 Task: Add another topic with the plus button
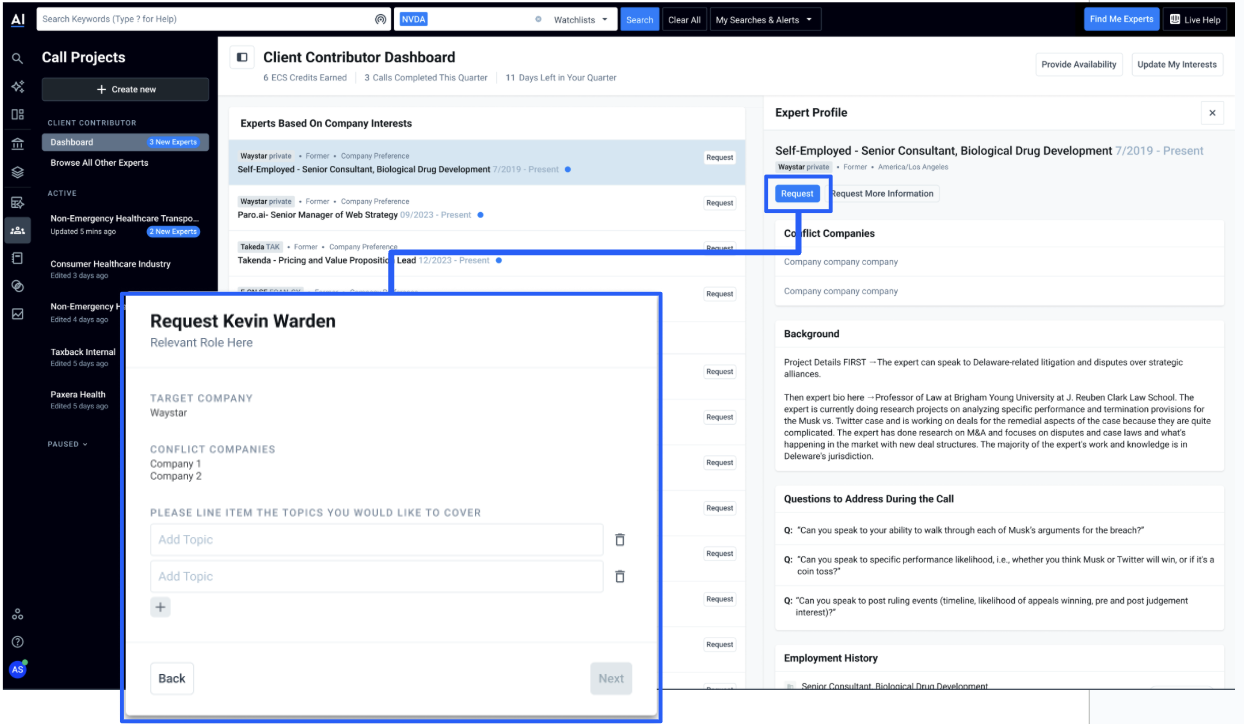pos(161,607)
